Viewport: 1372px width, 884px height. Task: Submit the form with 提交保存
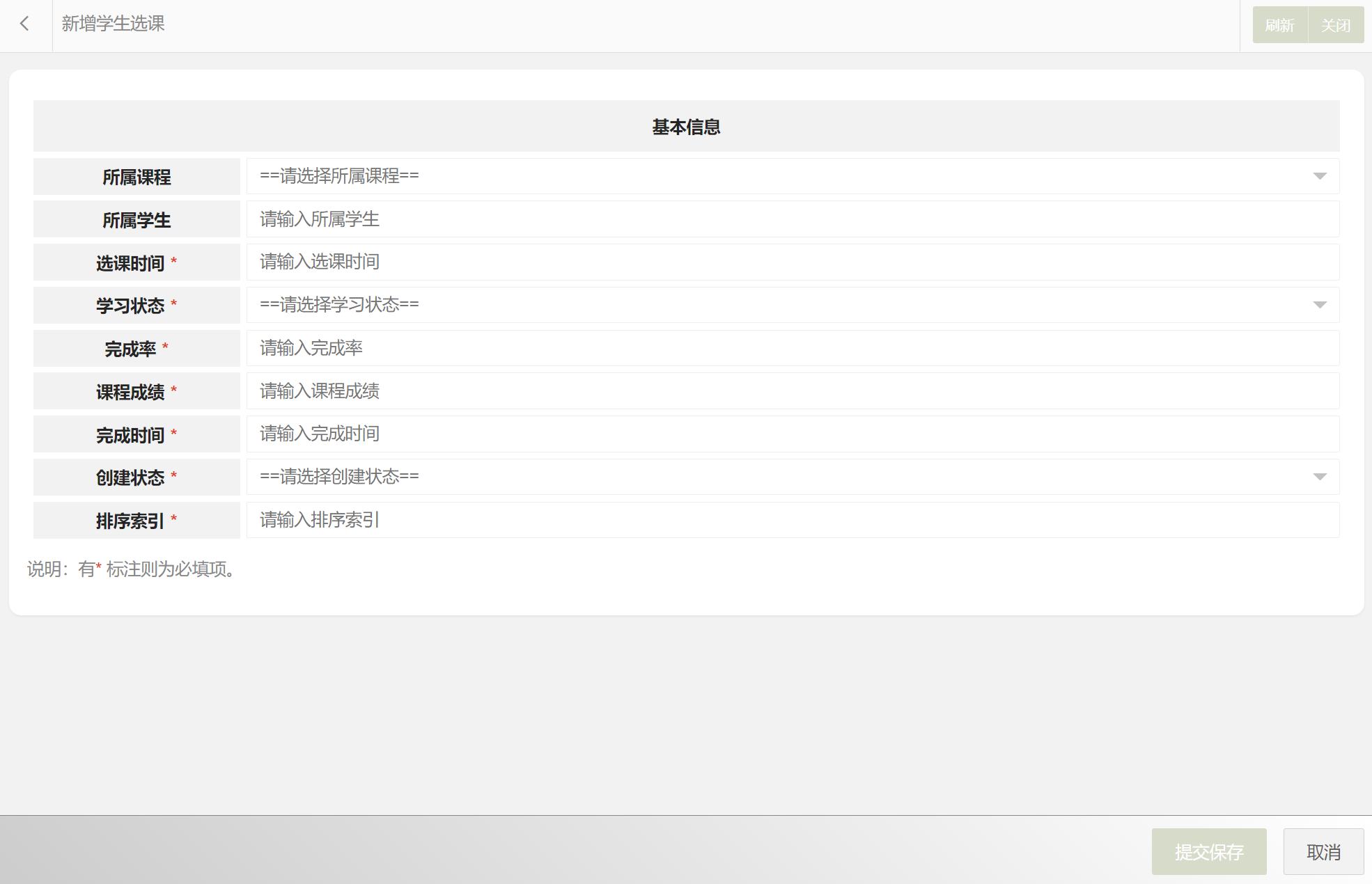tap(1208, 851)
